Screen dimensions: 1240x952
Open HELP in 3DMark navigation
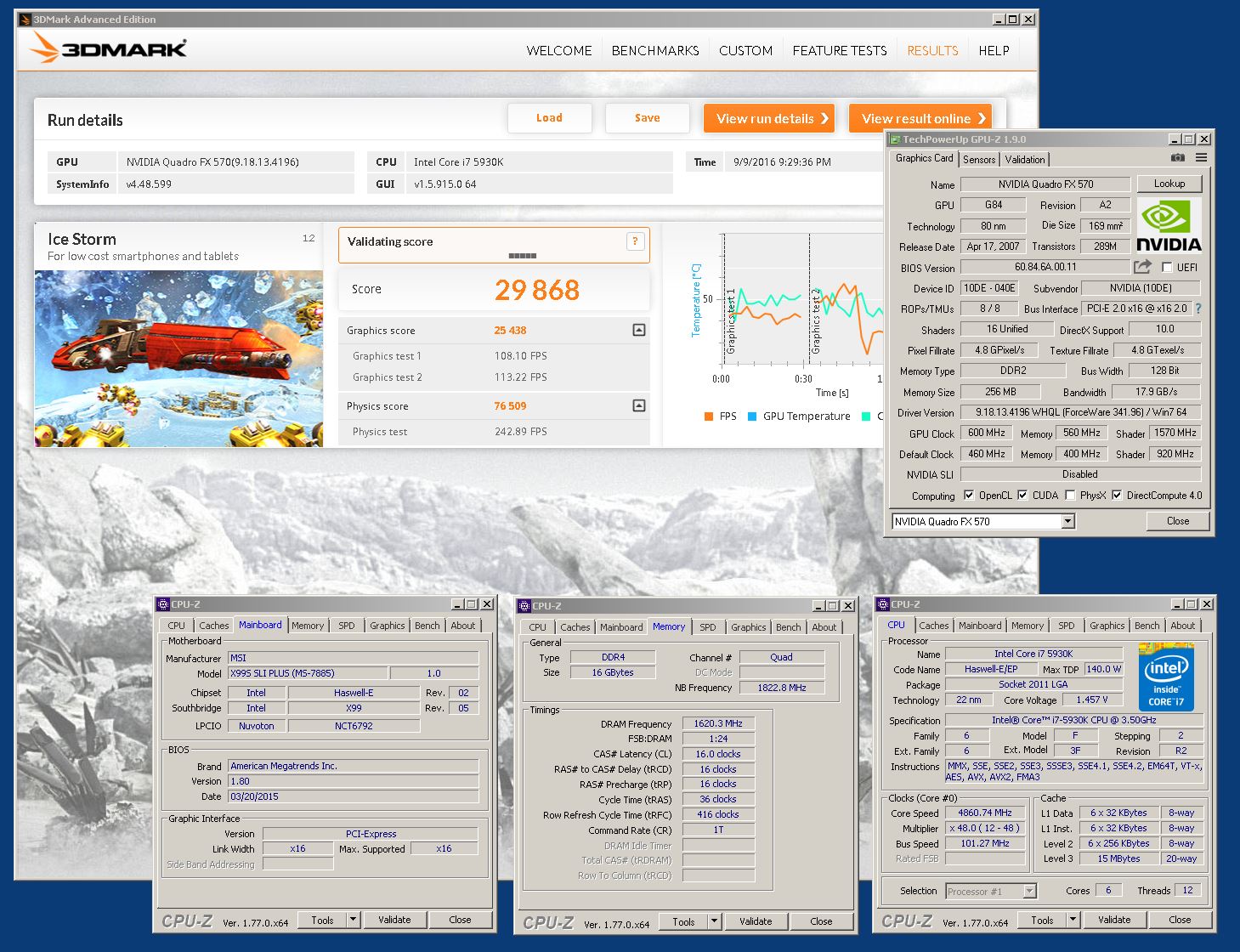[x=994, y=51]
